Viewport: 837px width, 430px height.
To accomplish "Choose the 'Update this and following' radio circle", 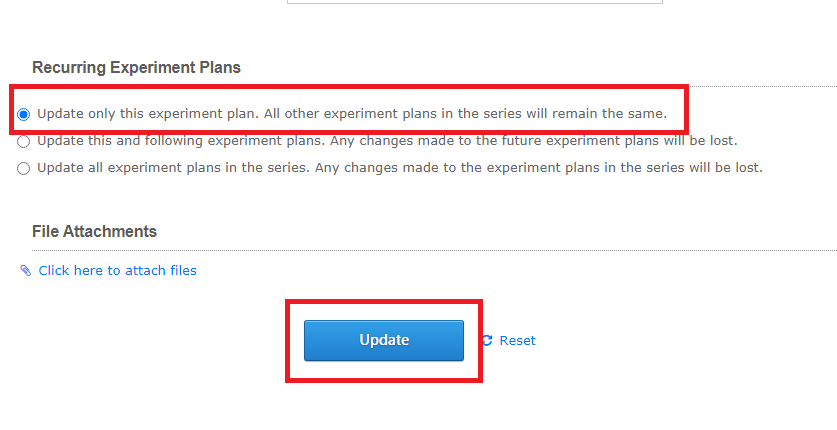I will 23,141.
